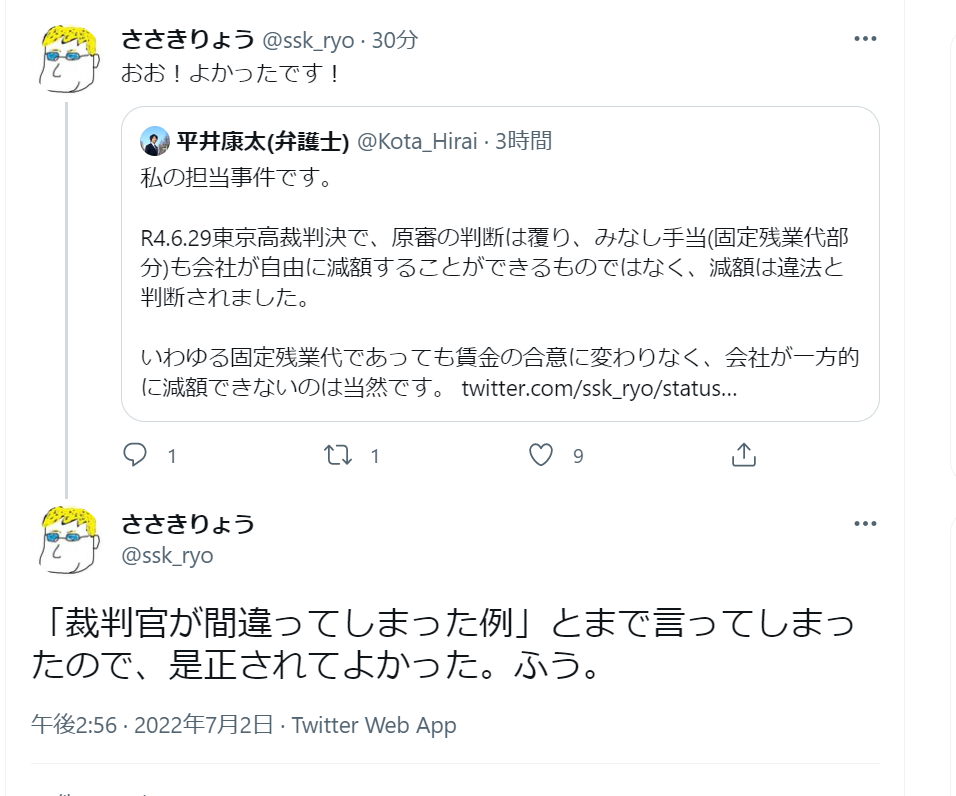Click the retweet icon under the first tweet

click(x=339, y=456)
